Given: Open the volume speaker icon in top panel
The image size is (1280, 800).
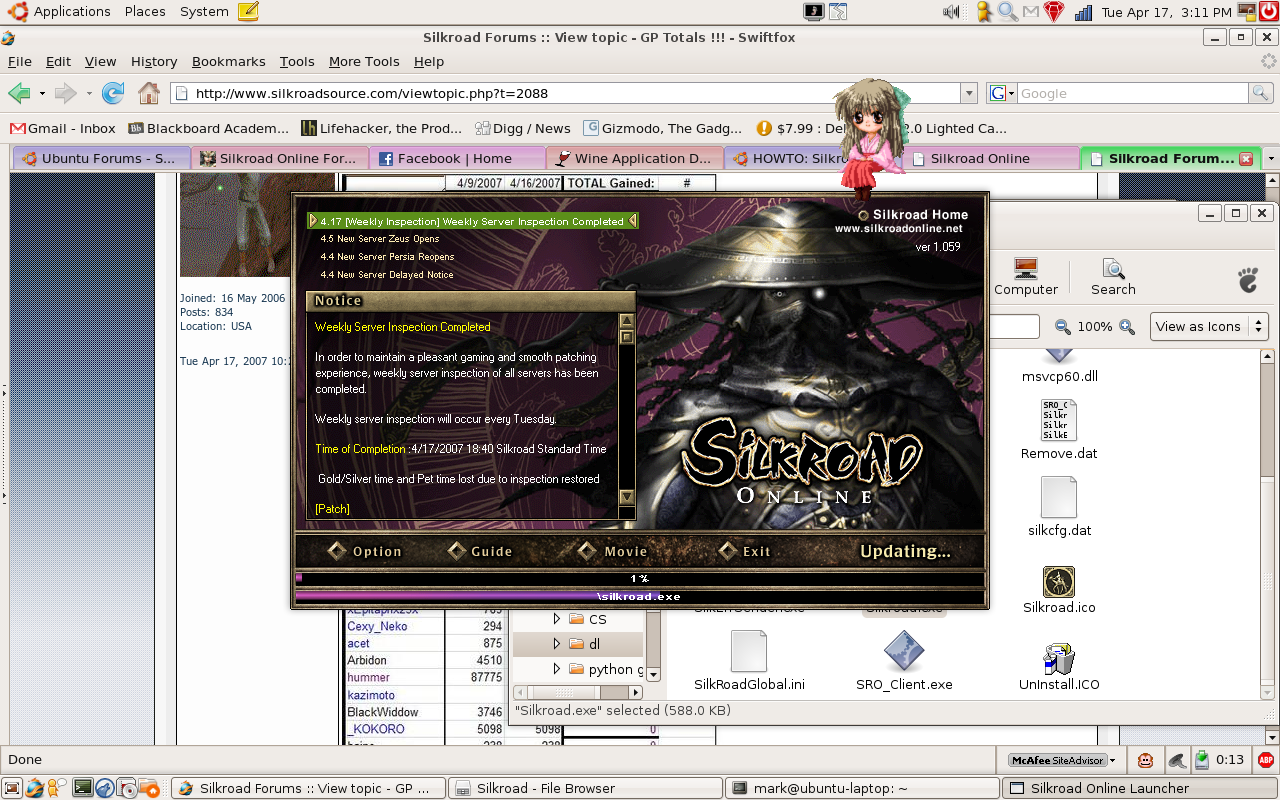Looking at the screenshot, I should pyautogui.click(x=951, y=12).
